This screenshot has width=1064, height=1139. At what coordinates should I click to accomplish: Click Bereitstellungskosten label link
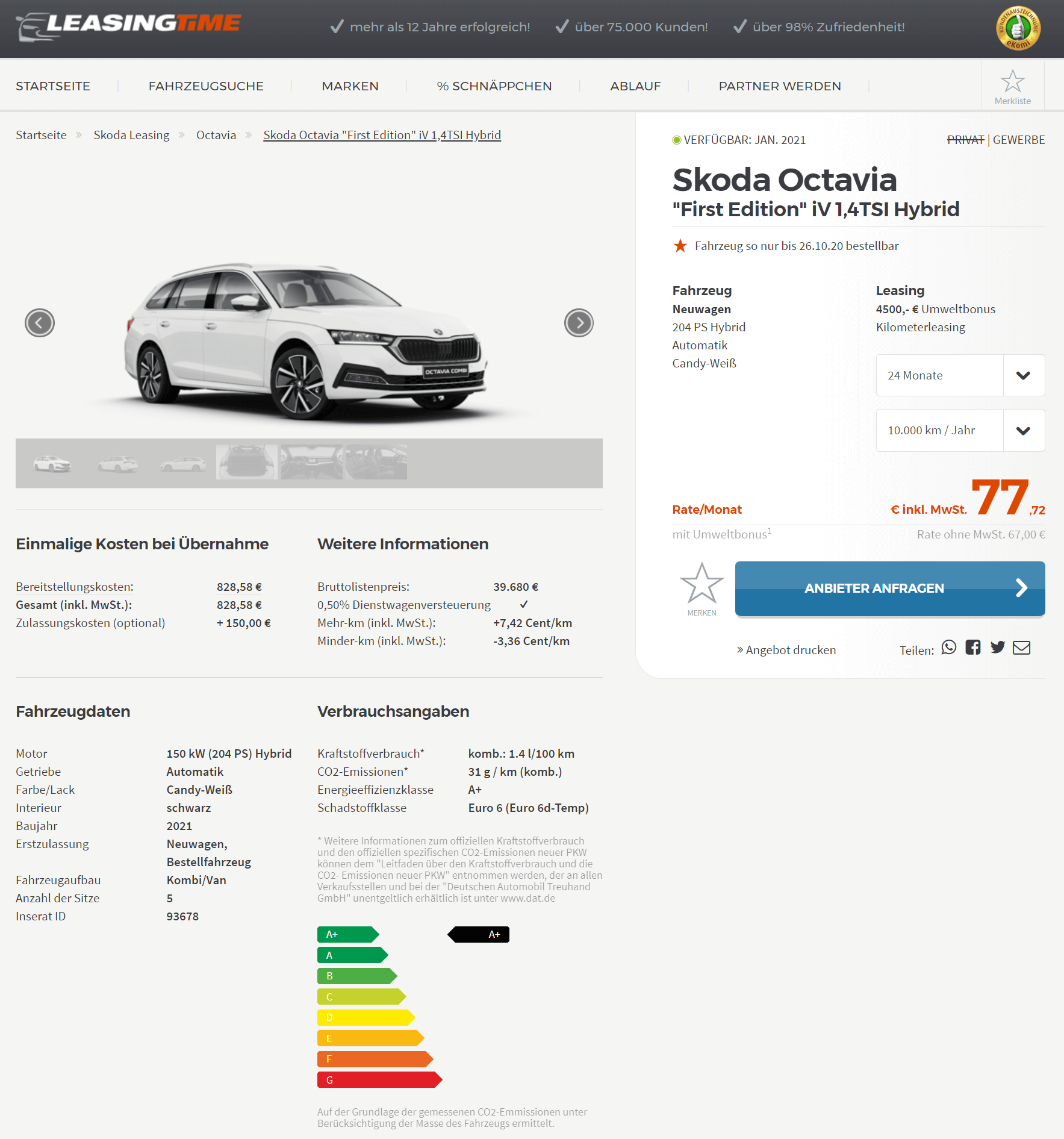(75, 587)
